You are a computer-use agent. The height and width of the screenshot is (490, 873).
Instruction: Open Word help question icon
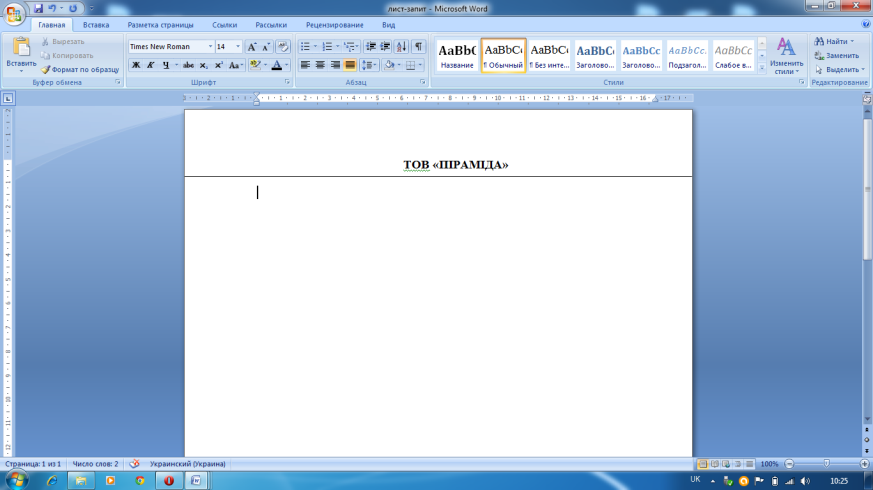[866, 24]
